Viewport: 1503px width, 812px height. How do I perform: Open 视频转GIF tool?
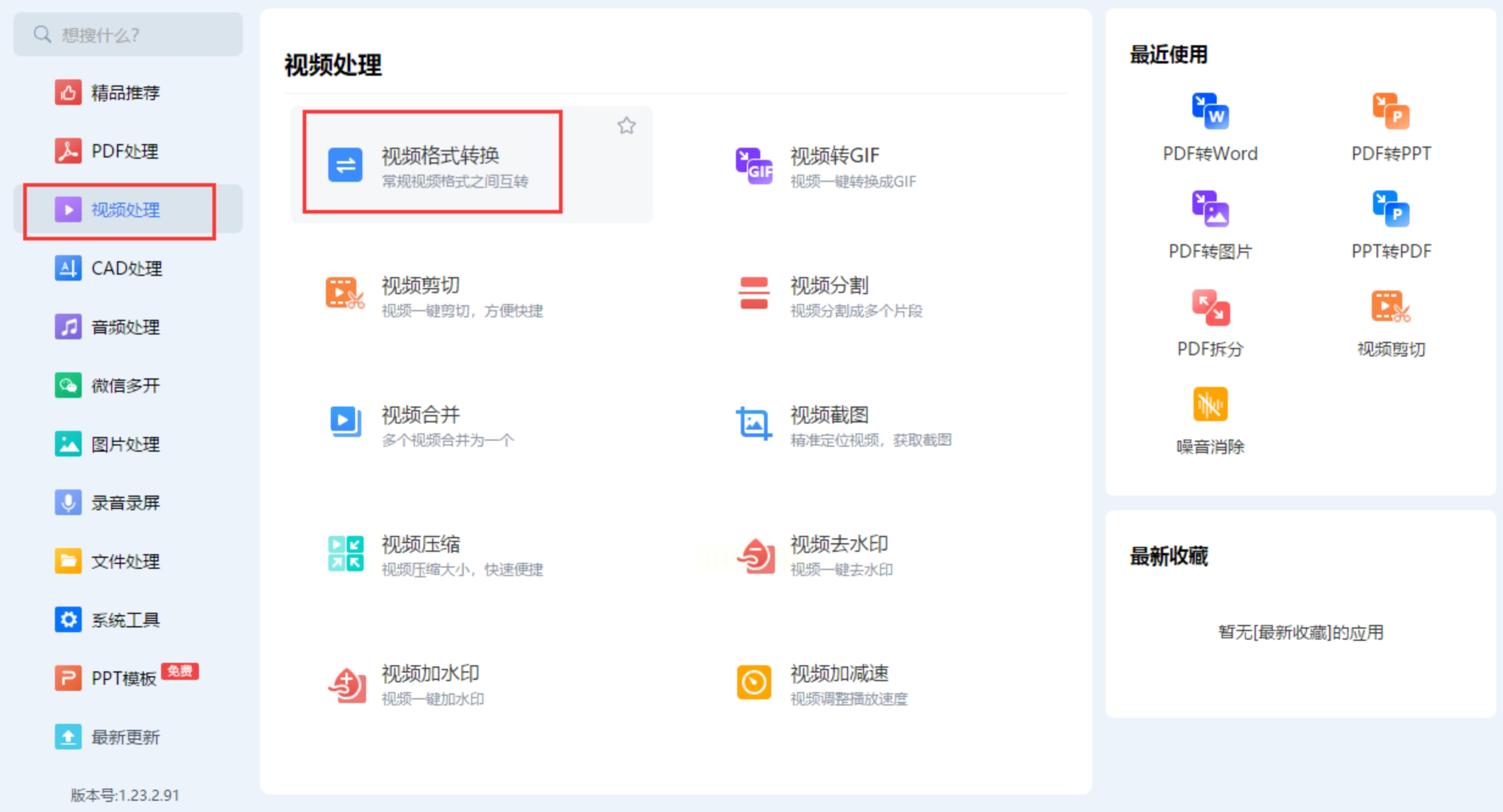click(879, 165)
